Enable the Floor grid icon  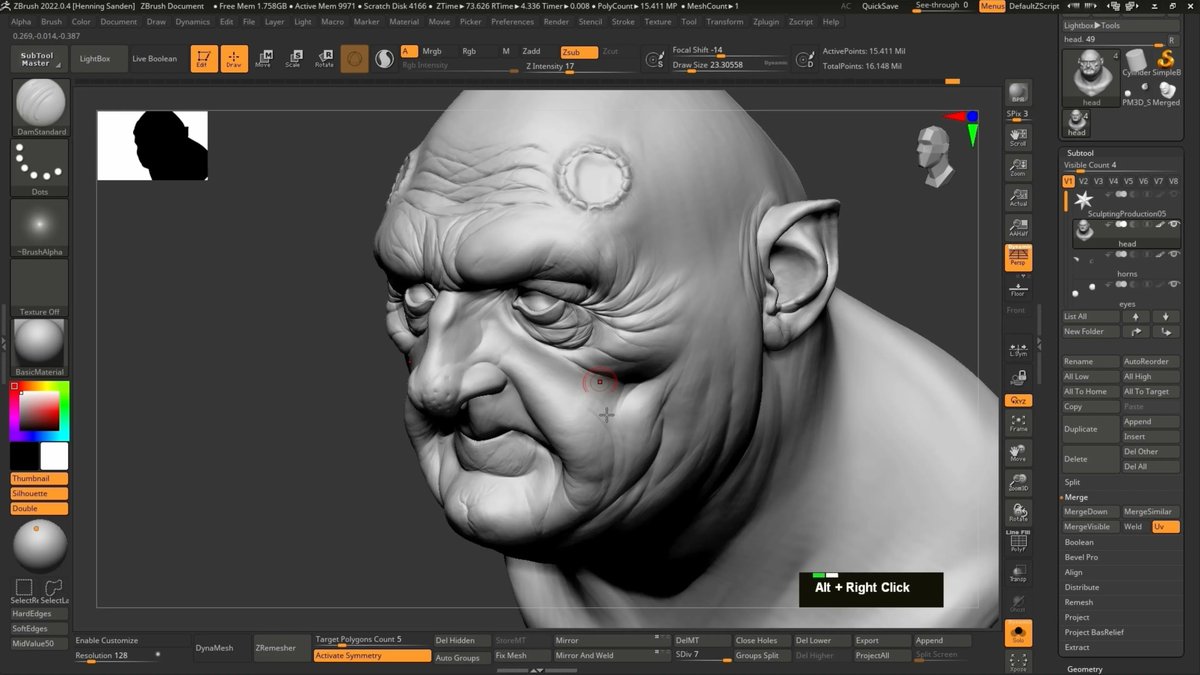(x=1018, y=288)
